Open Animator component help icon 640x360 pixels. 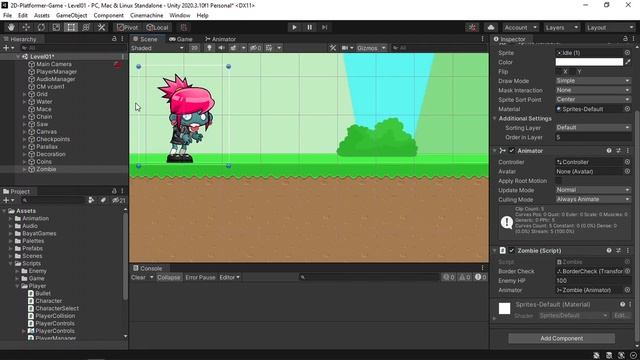point(609,151)
